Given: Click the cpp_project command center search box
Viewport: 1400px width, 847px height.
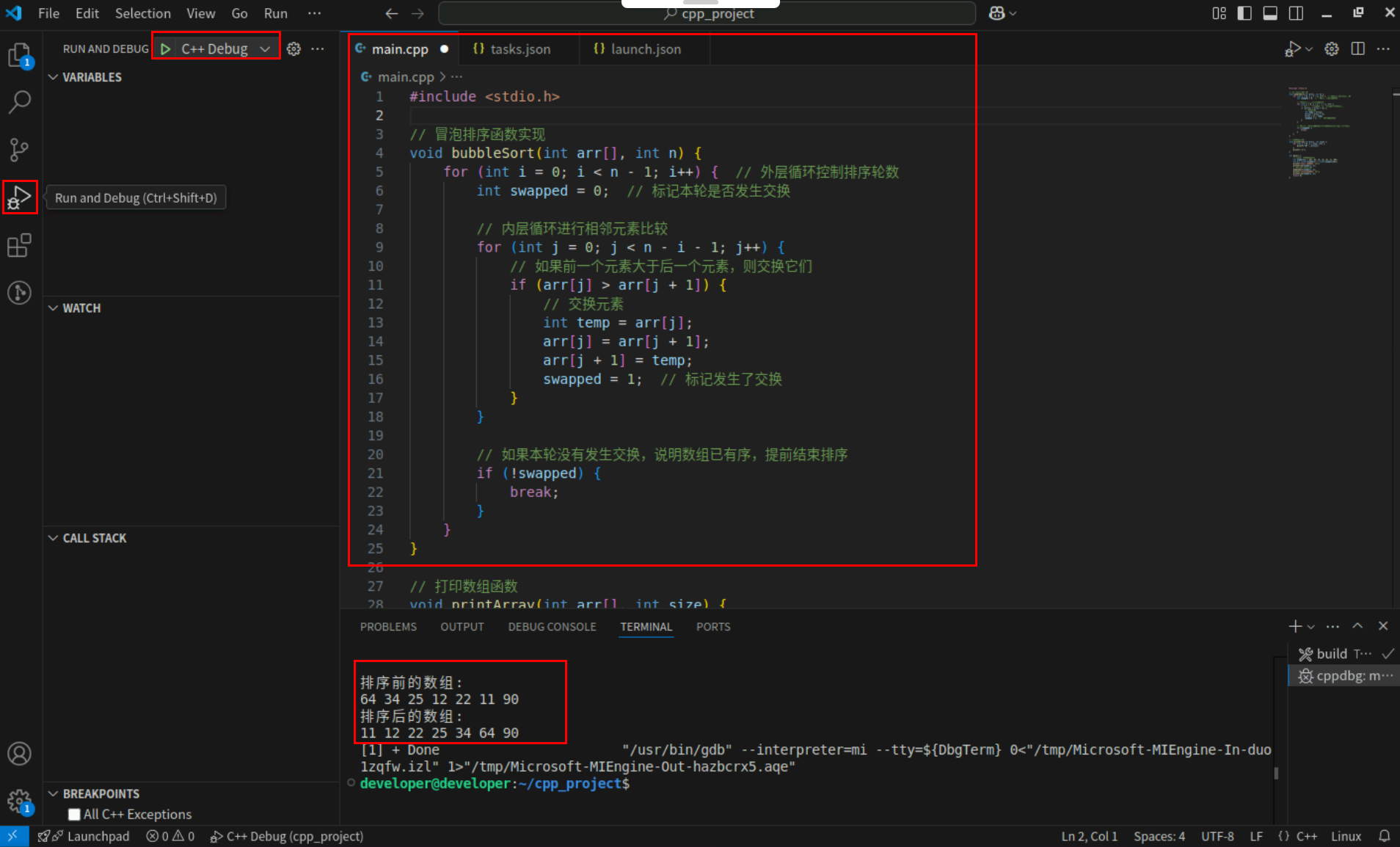Looking at the screenshot, I should point(707,13).
